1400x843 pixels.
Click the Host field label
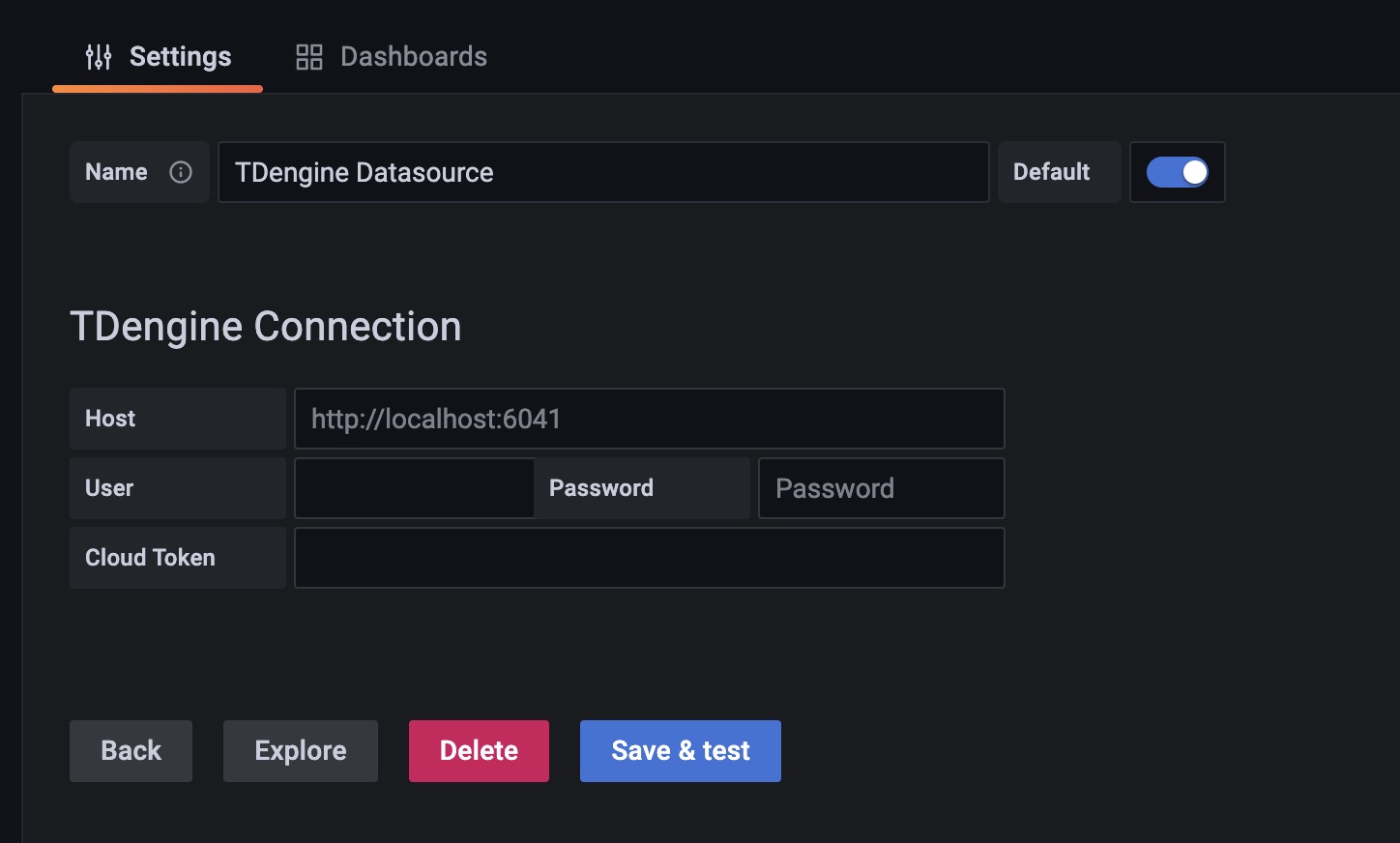[x=110, y=419]
